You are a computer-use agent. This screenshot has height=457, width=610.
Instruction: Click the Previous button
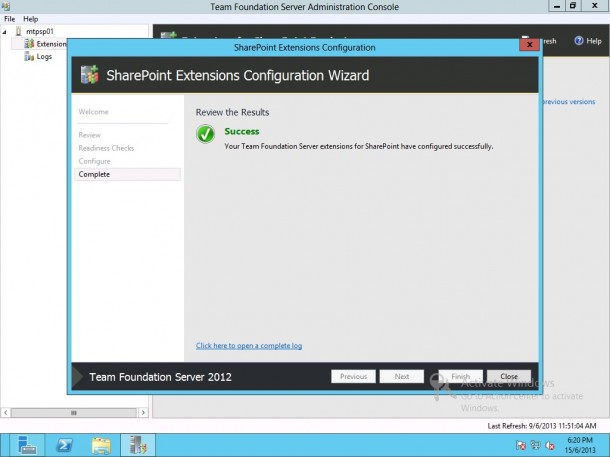pyautogui.click(x=353, y=376)
